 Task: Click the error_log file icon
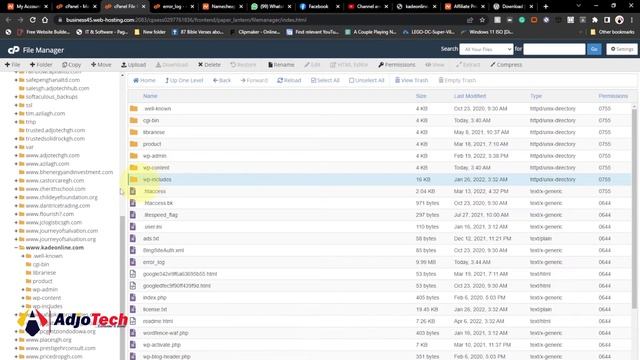click(133, 262)
